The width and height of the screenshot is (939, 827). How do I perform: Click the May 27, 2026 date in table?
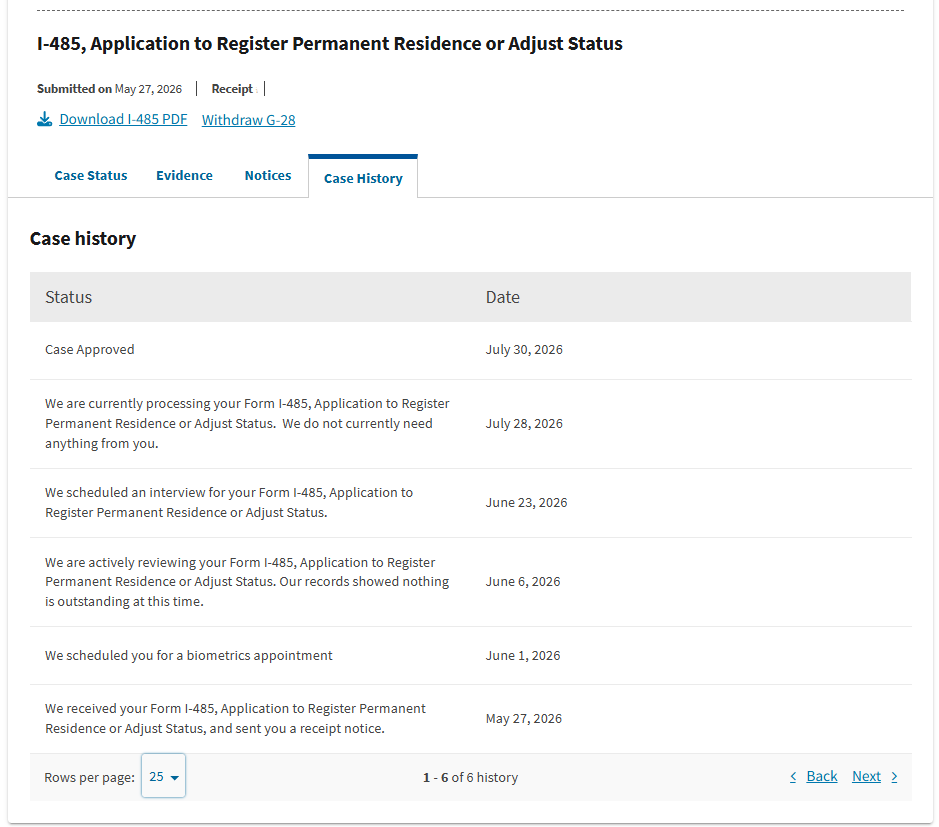click(523, 719)
